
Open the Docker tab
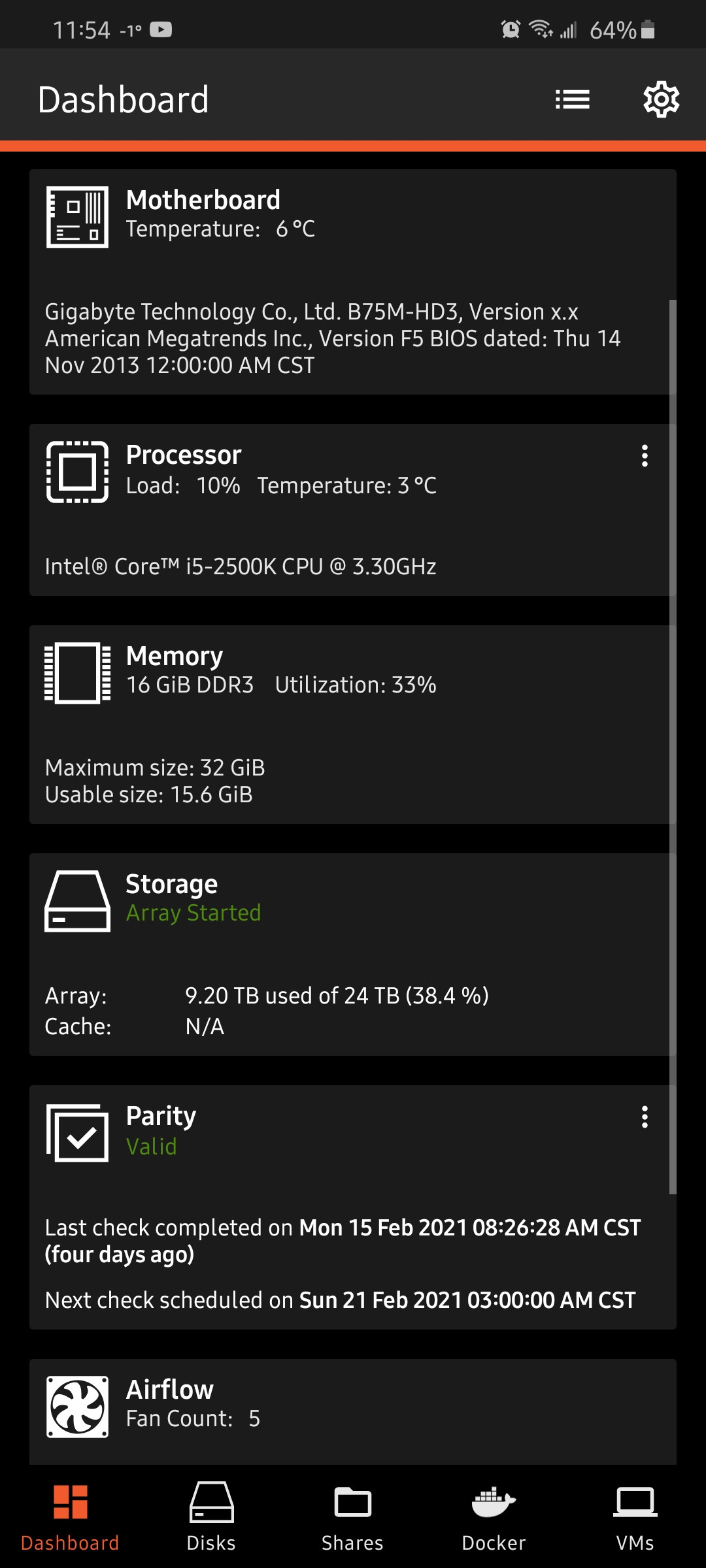[x=494, y=1516]
